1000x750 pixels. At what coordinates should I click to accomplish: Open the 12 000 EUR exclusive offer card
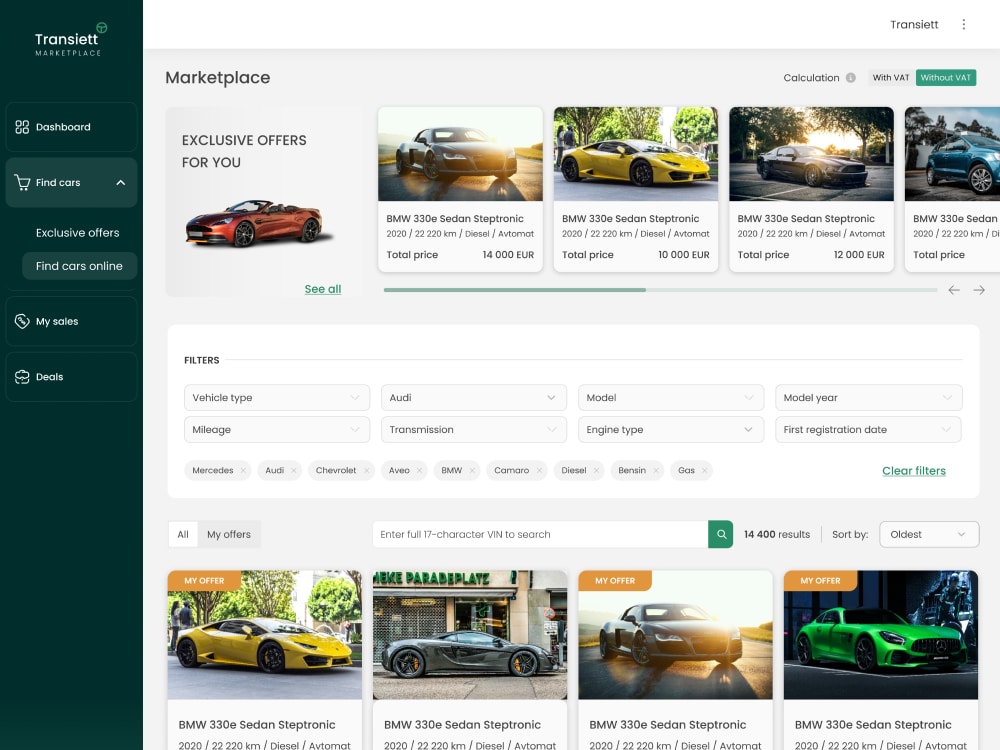pos(811,189)
